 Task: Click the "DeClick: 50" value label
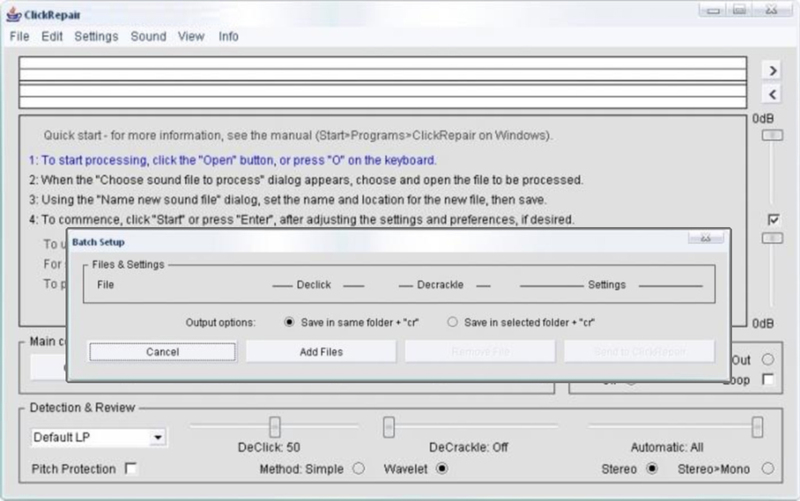tap(269, 447)
